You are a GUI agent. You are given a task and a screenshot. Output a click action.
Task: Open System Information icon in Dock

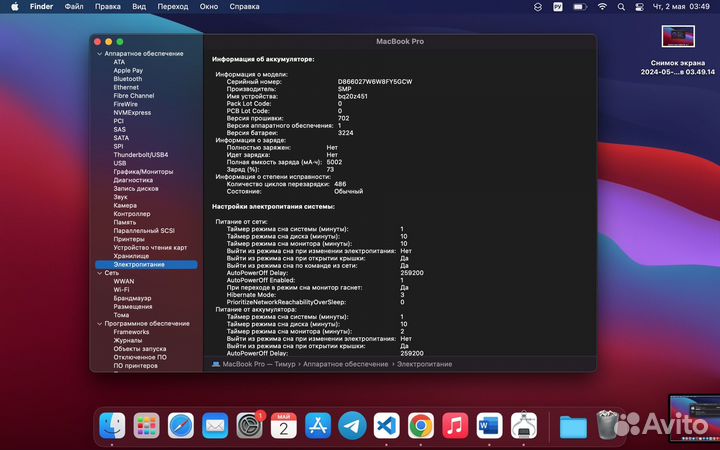point(523,426)
